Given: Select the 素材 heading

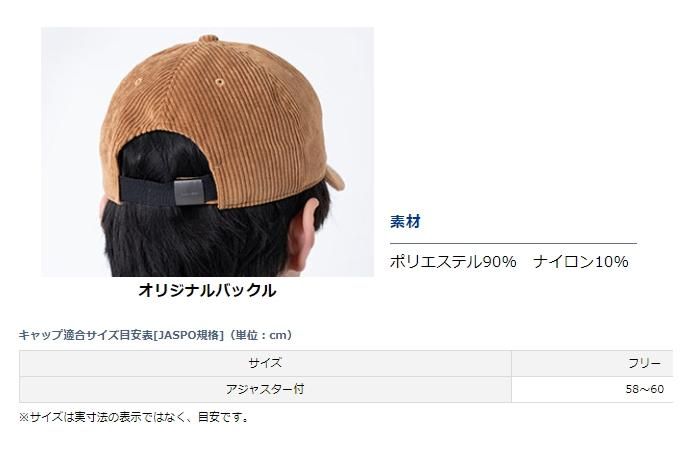Looking at the screenshot, I should (x=405, y=221).
